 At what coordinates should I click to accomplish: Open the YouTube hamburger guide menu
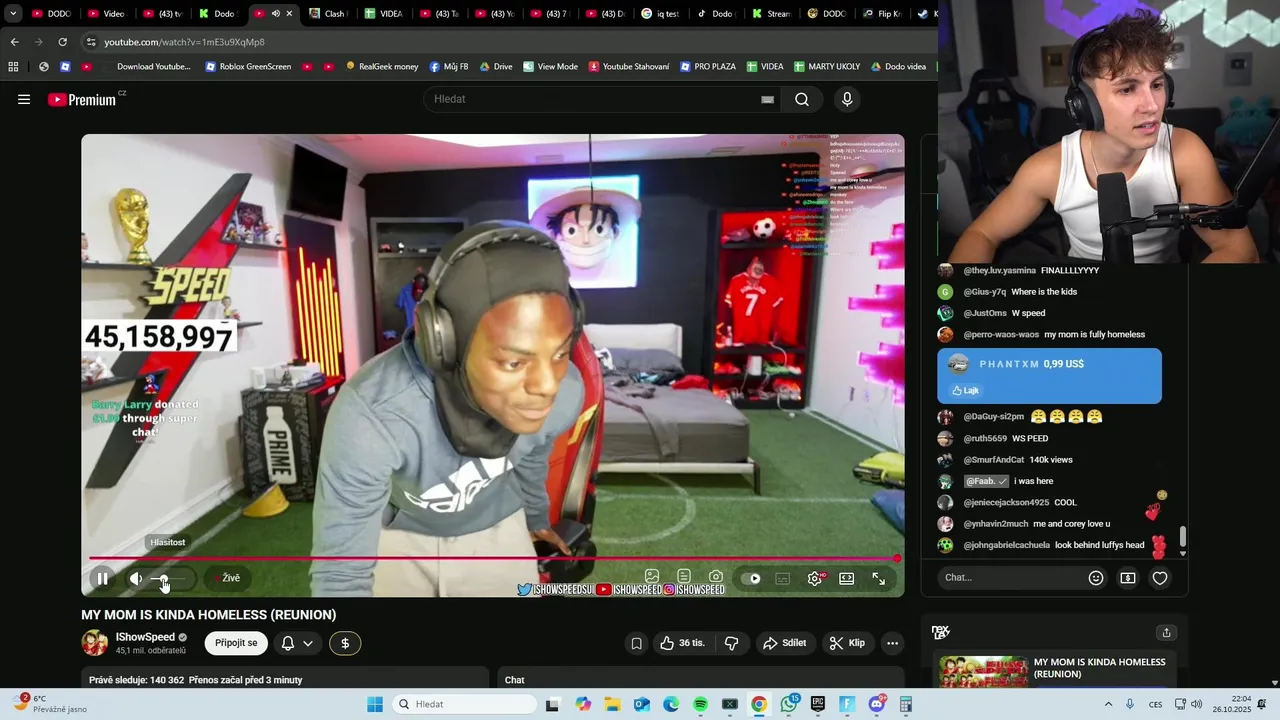[24, 99]
